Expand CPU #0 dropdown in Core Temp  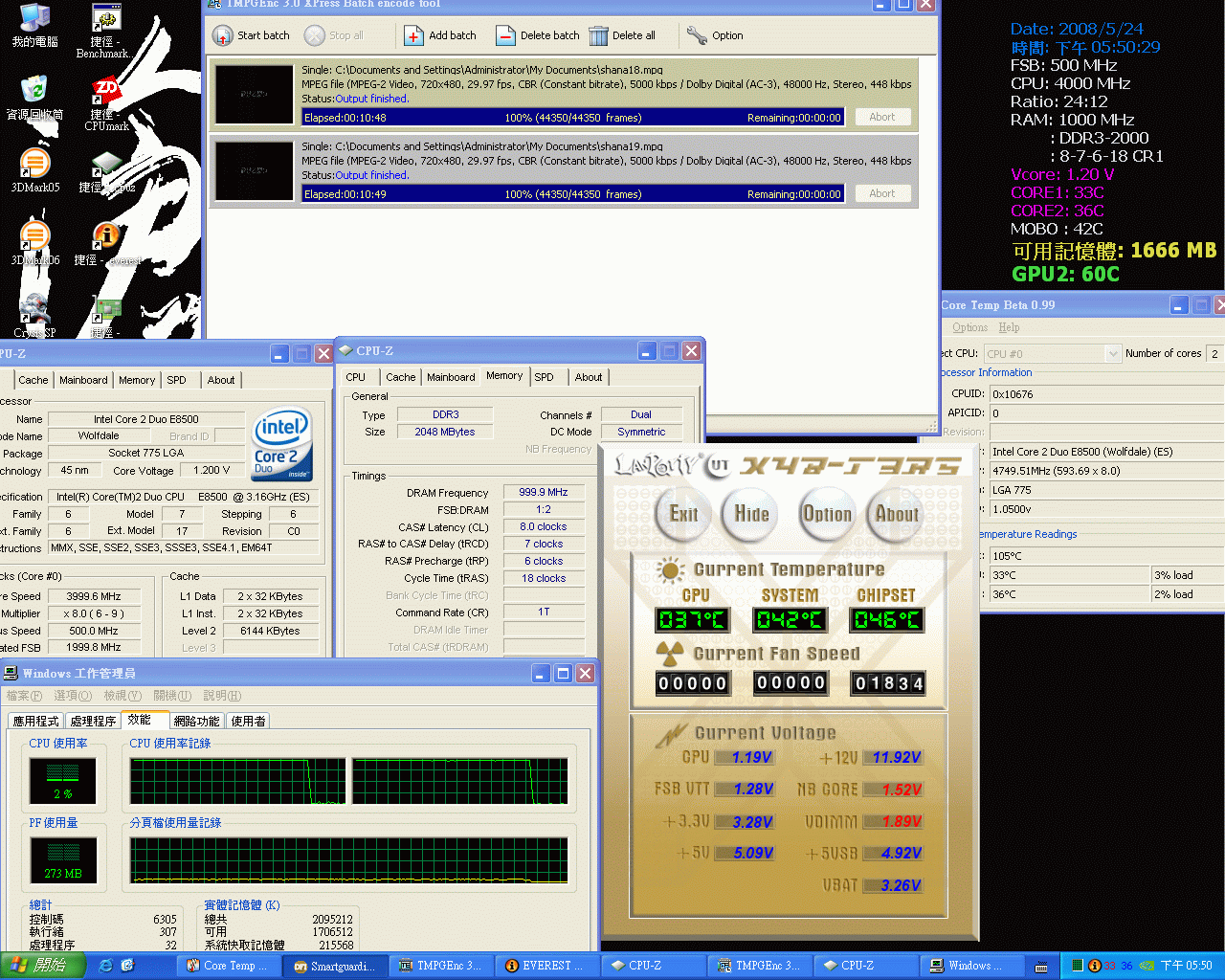click(1112, 353)
